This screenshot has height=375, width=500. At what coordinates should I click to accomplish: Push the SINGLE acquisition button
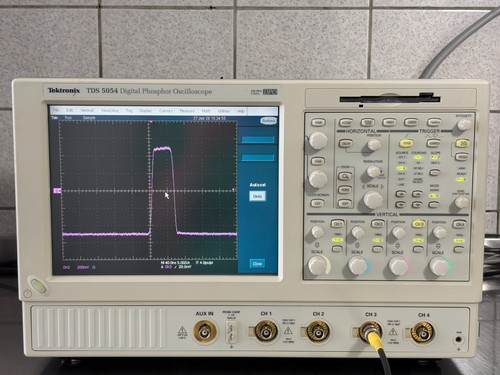coord(462,157)
